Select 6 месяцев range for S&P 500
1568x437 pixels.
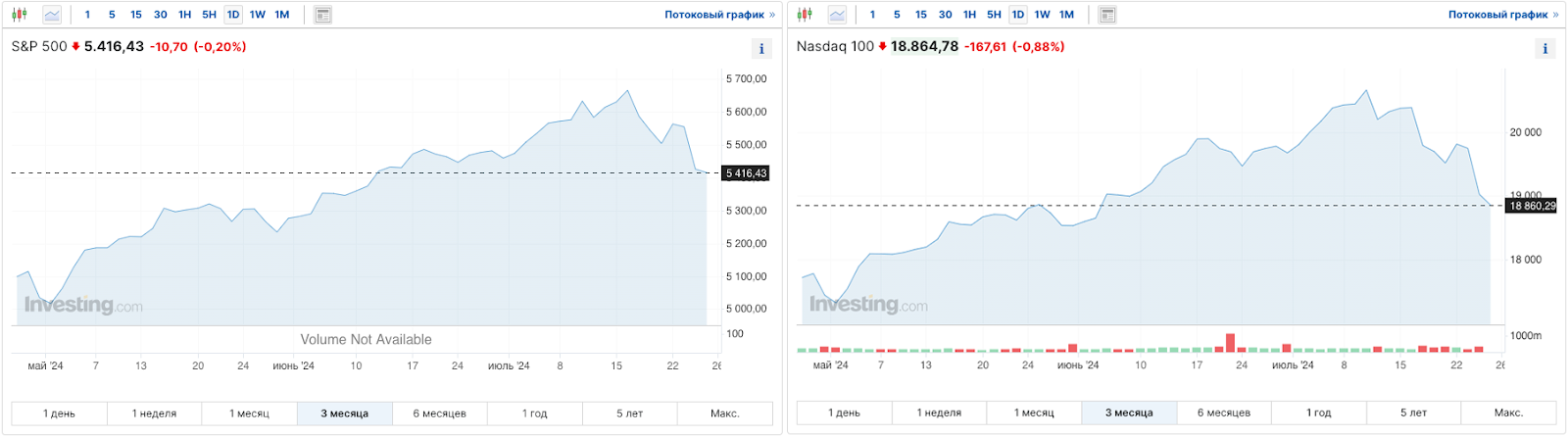point(440,413)
